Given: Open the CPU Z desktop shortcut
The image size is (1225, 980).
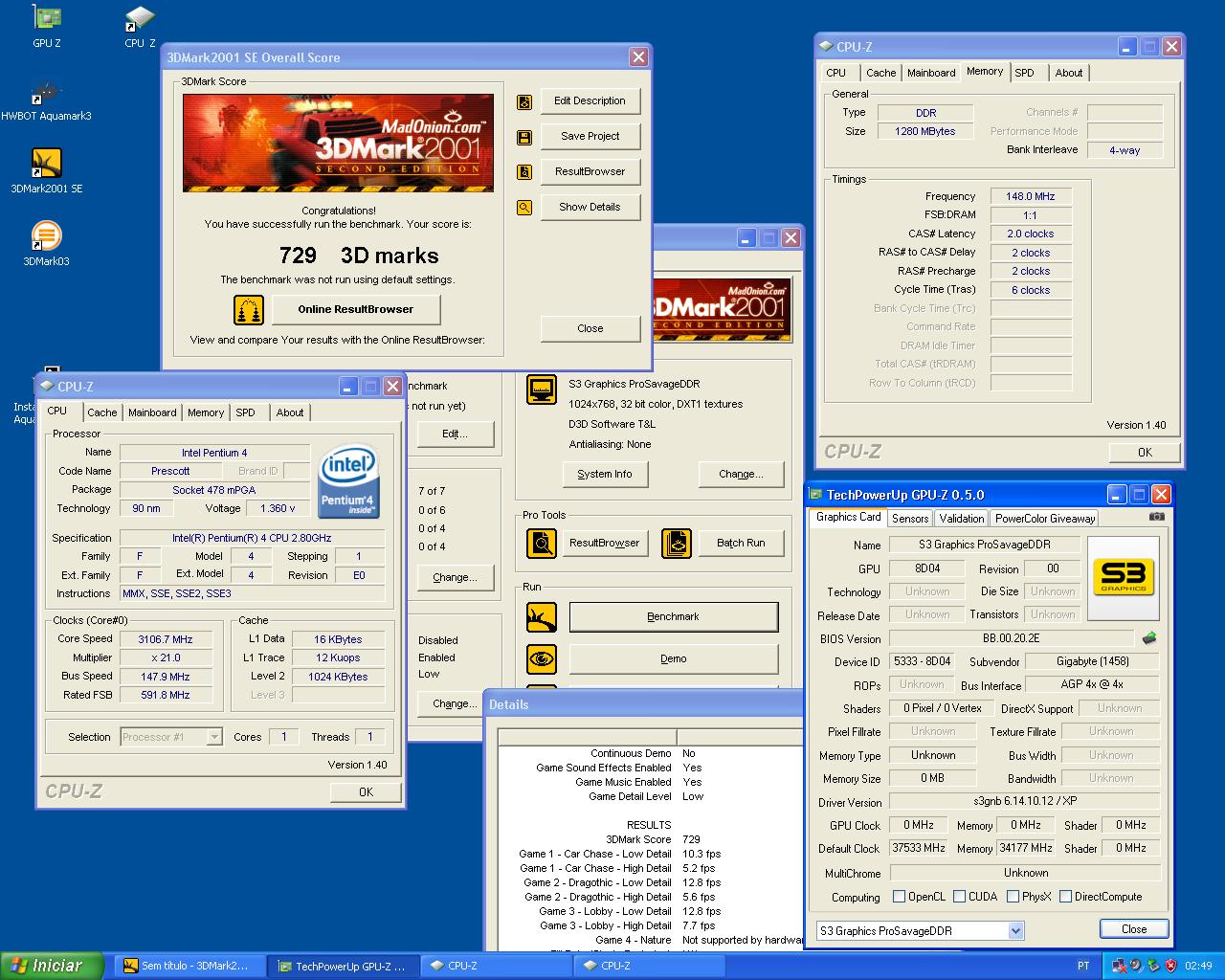Looking at the screenshot, I should click(x=140, y=27).
